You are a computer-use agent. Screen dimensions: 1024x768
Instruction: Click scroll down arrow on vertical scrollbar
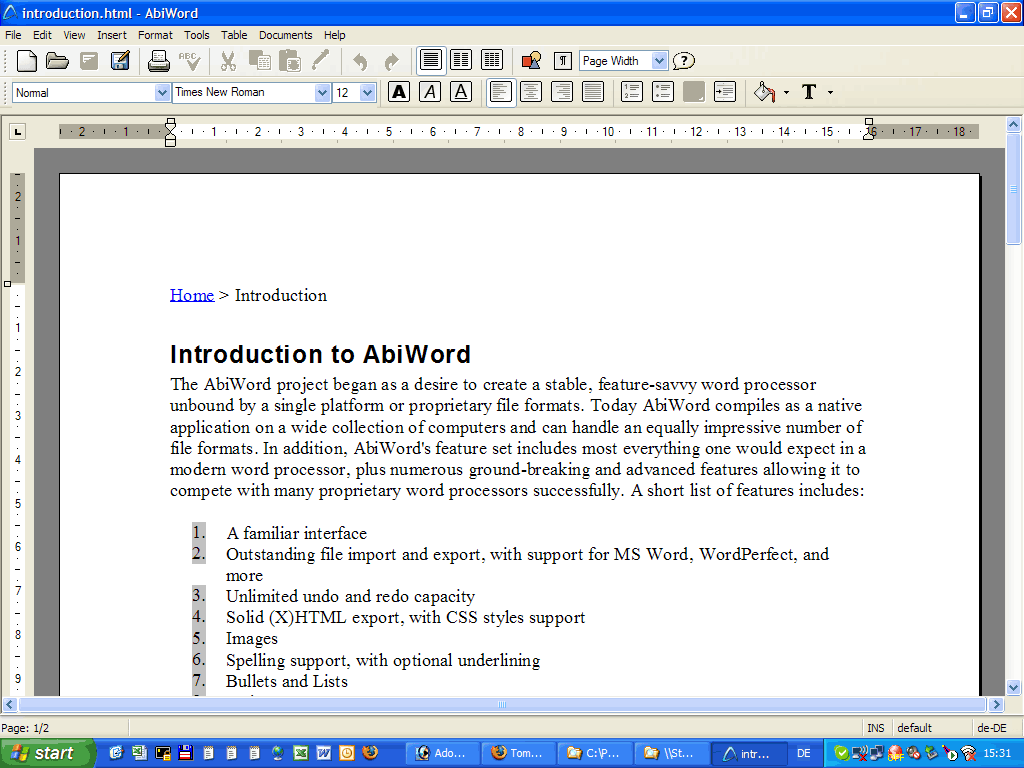(x=1014, y=687)
